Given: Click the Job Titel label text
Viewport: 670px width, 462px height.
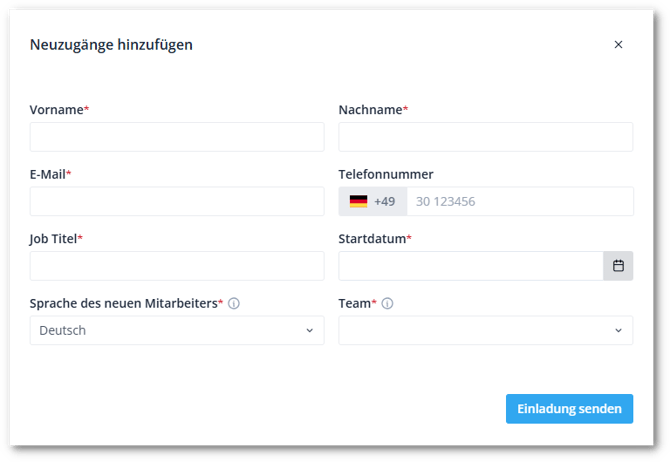Looking at the screenshot, I should (x=55, y=239).
